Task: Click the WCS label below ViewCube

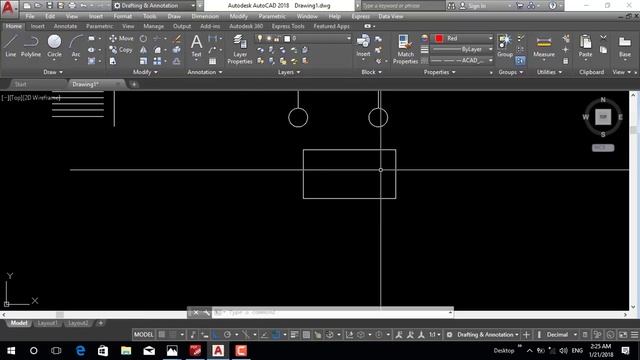Action: click(x=603, y=148)
